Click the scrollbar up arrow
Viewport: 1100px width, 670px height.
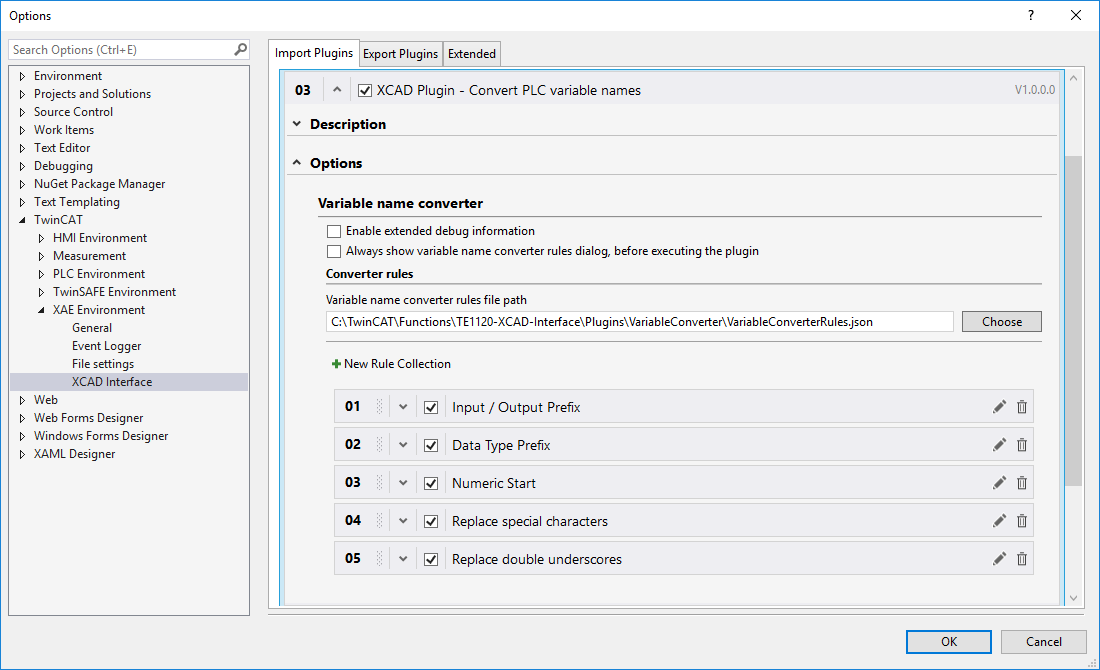1073,77
